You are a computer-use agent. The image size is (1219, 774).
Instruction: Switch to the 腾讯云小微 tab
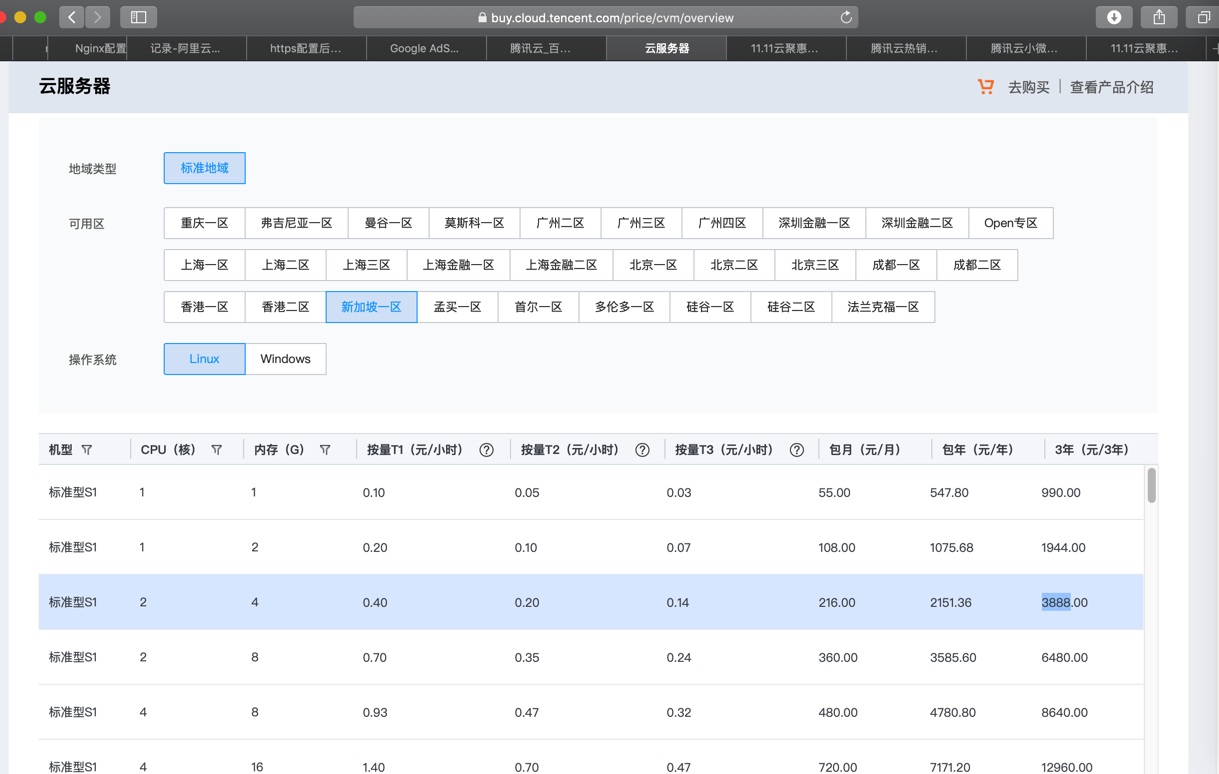tap(1025, 48)
